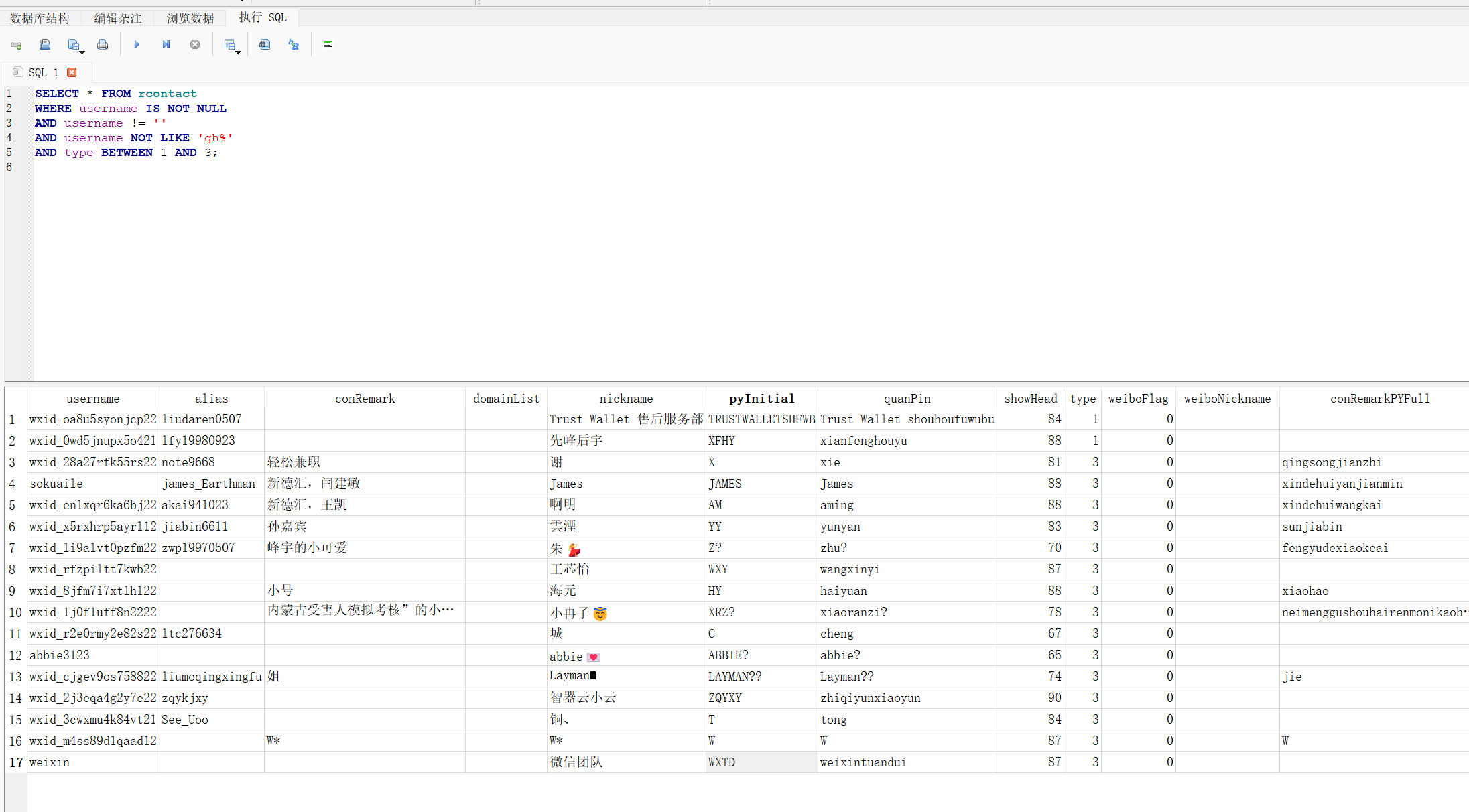Open find and replace icon
Image resolution: width=1469 pixels, height=812 pixels.
point(294,45)
